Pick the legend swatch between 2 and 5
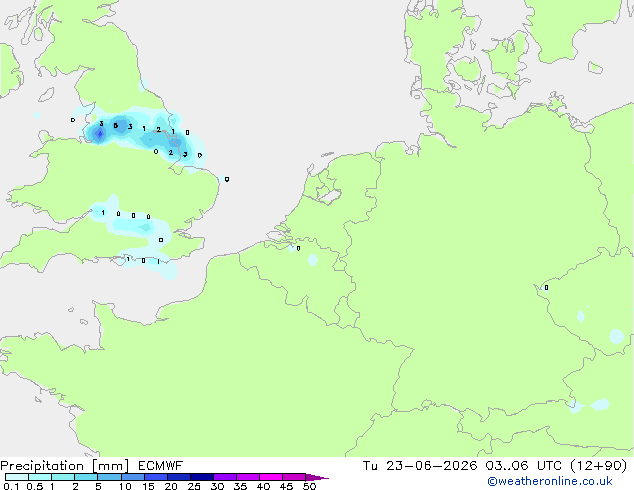Image resolution: width=634 pixels, height=490 pixels. pos(86,477)
